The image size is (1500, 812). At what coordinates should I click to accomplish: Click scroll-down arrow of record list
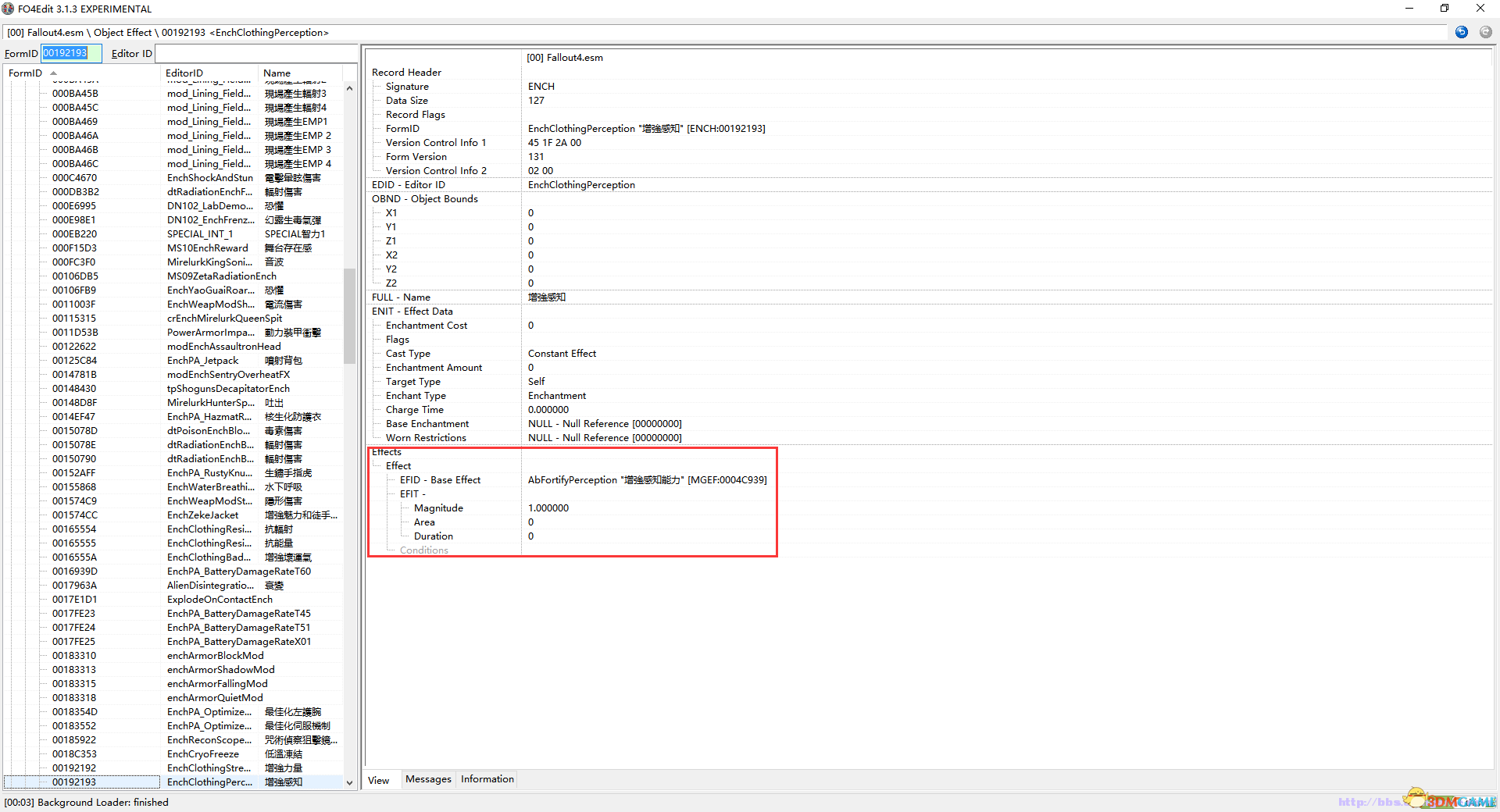pyautogui.click(x=349, y=782)
